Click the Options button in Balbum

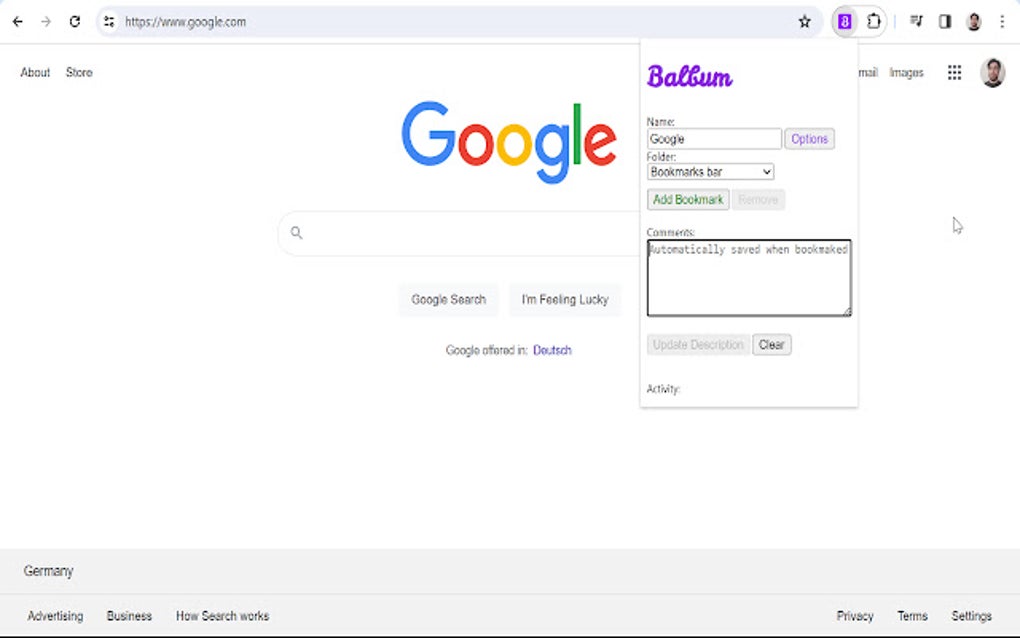[x=809, y=139]
